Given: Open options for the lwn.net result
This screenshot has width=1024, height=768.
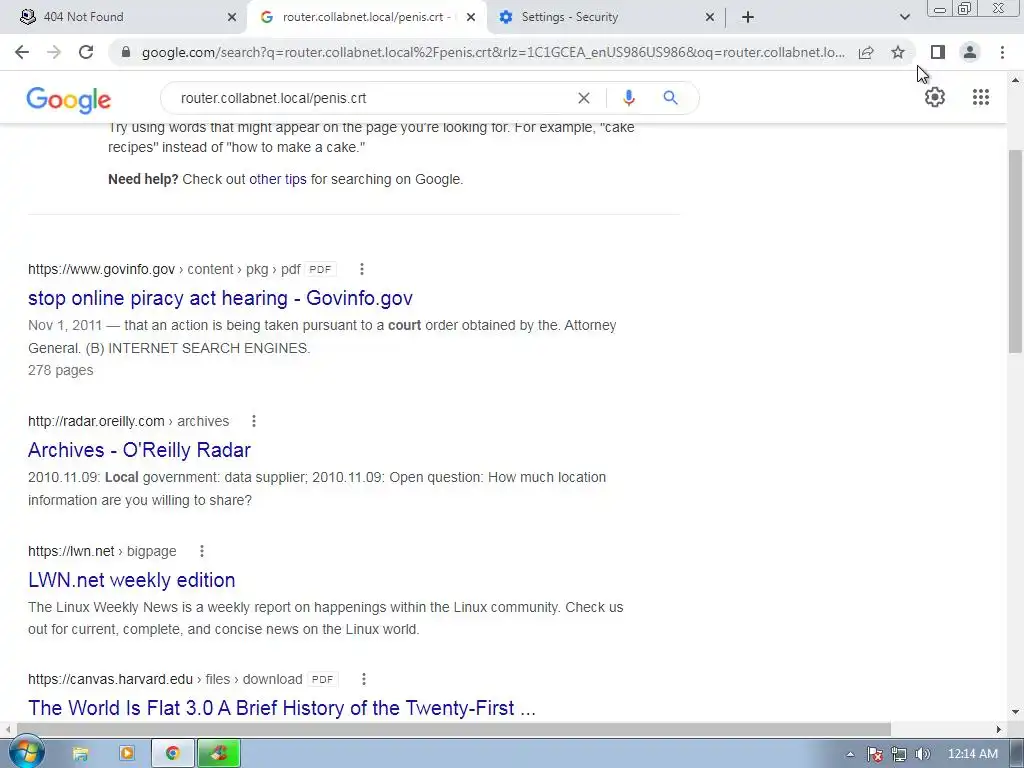Looking at the screenshot, I should coord(202,551).
